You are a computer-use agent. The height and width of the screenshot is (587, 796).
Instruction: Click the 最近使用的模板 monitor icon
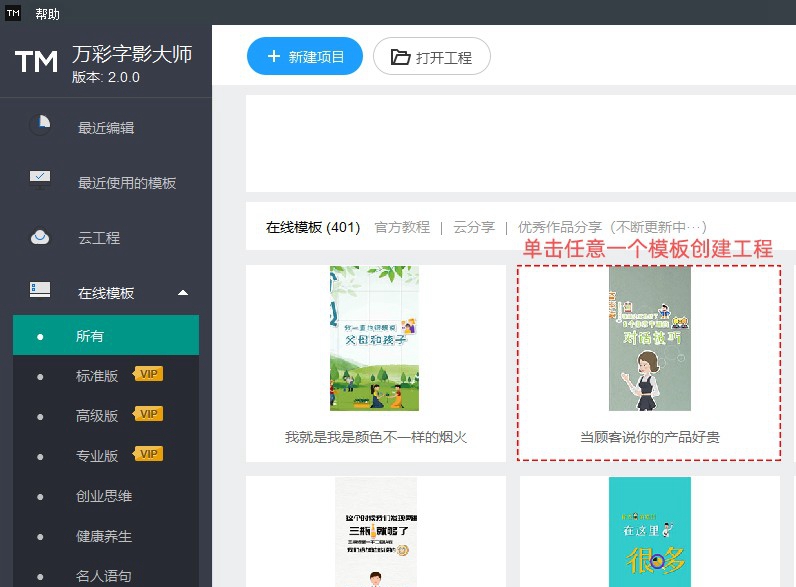[x=40, y=180]
